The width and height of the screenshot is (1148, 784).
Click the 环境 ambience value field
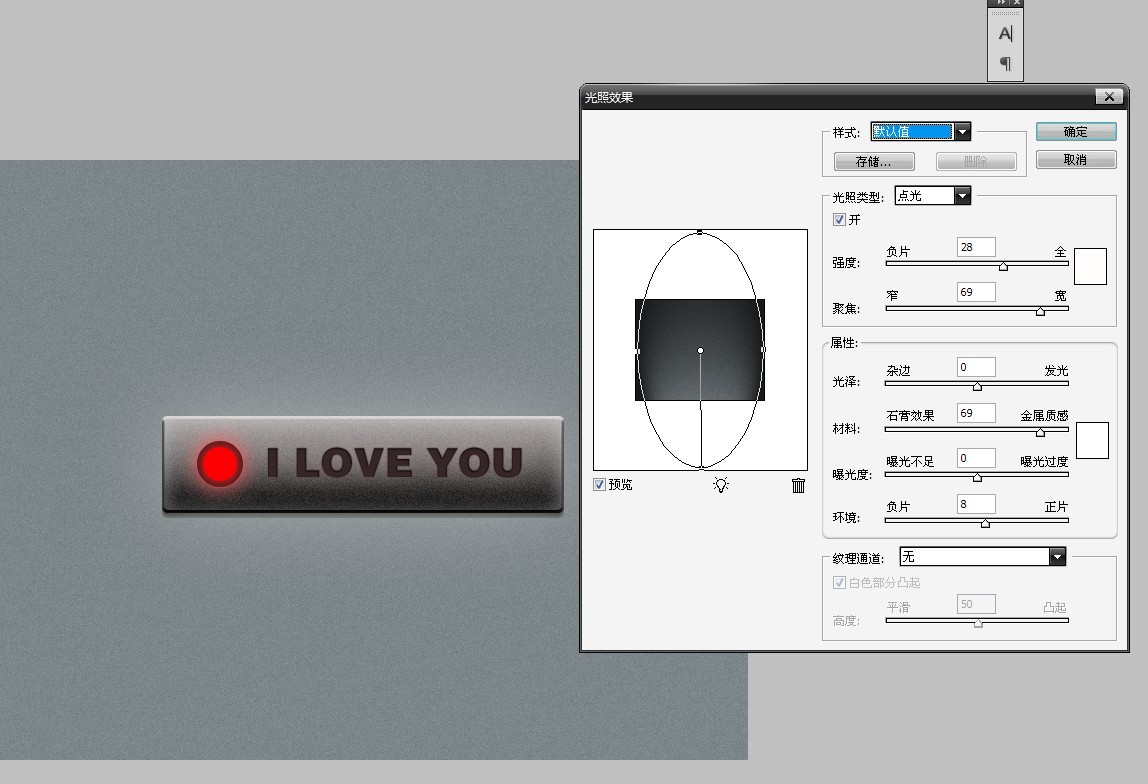[x=976, y=504]
